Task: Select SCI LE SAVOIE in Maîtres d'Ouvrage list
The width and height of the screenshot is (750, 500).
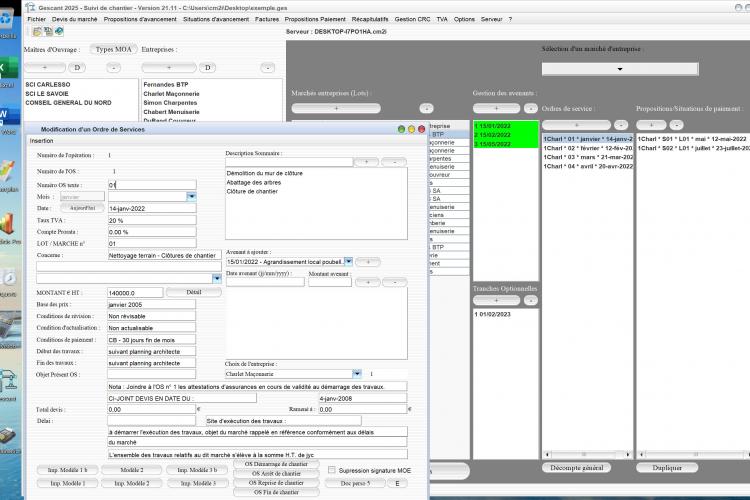Action: 47,94
